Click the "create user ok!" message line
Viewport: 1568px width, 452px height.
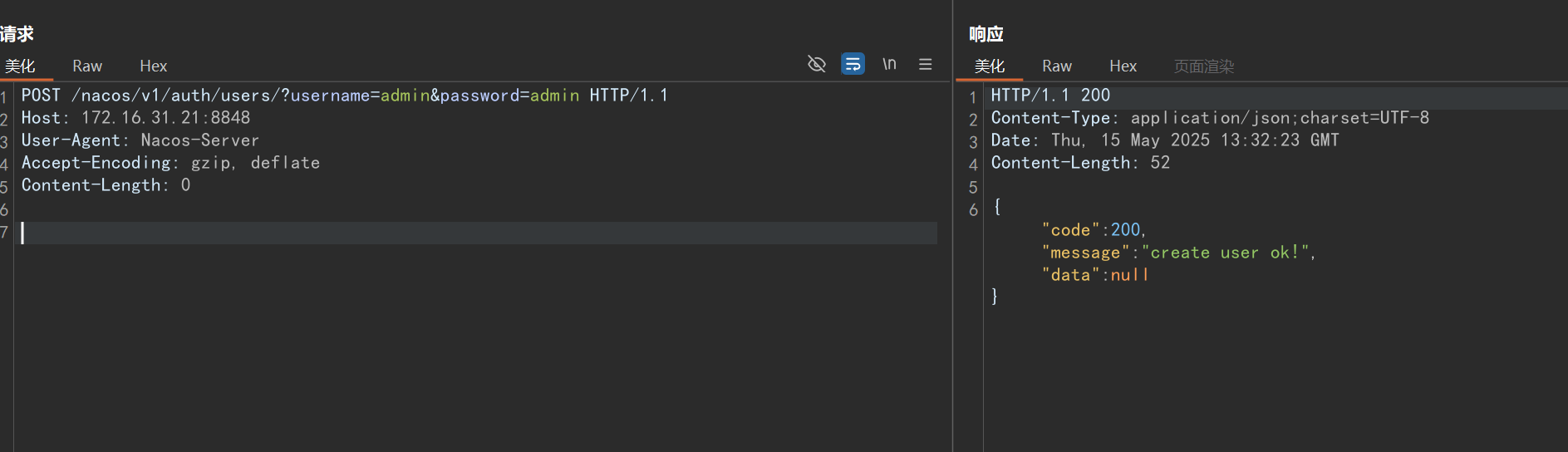click(x=1178, y=253)
